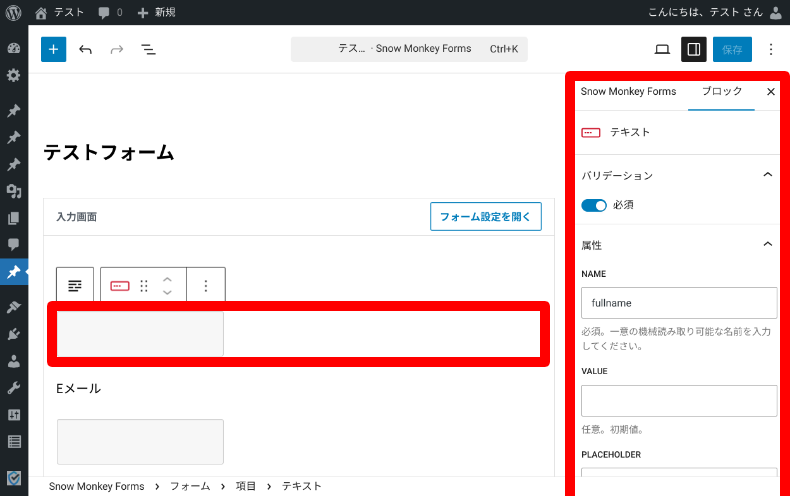Move the block down with the down chevron
Viewport: 790px width, 496px height.
167,292
